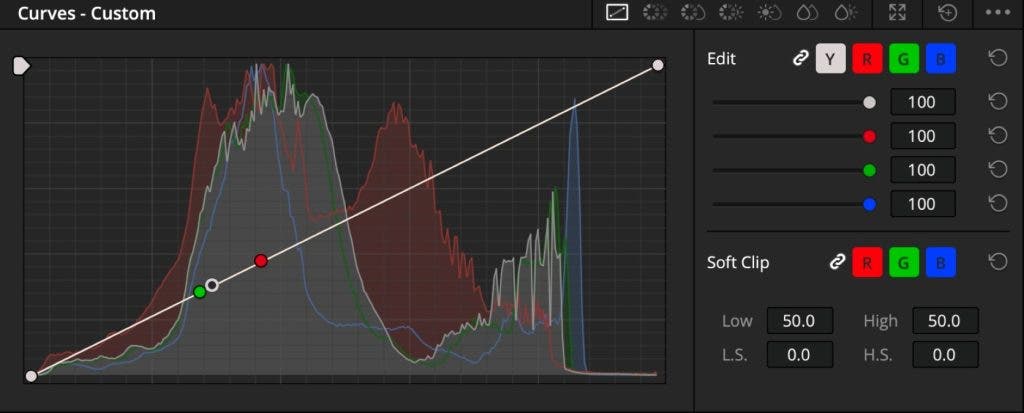The height and width of the screenshot is (413, 1024).
Task: Reset the Edit channels row
Action: coord(997,59)
